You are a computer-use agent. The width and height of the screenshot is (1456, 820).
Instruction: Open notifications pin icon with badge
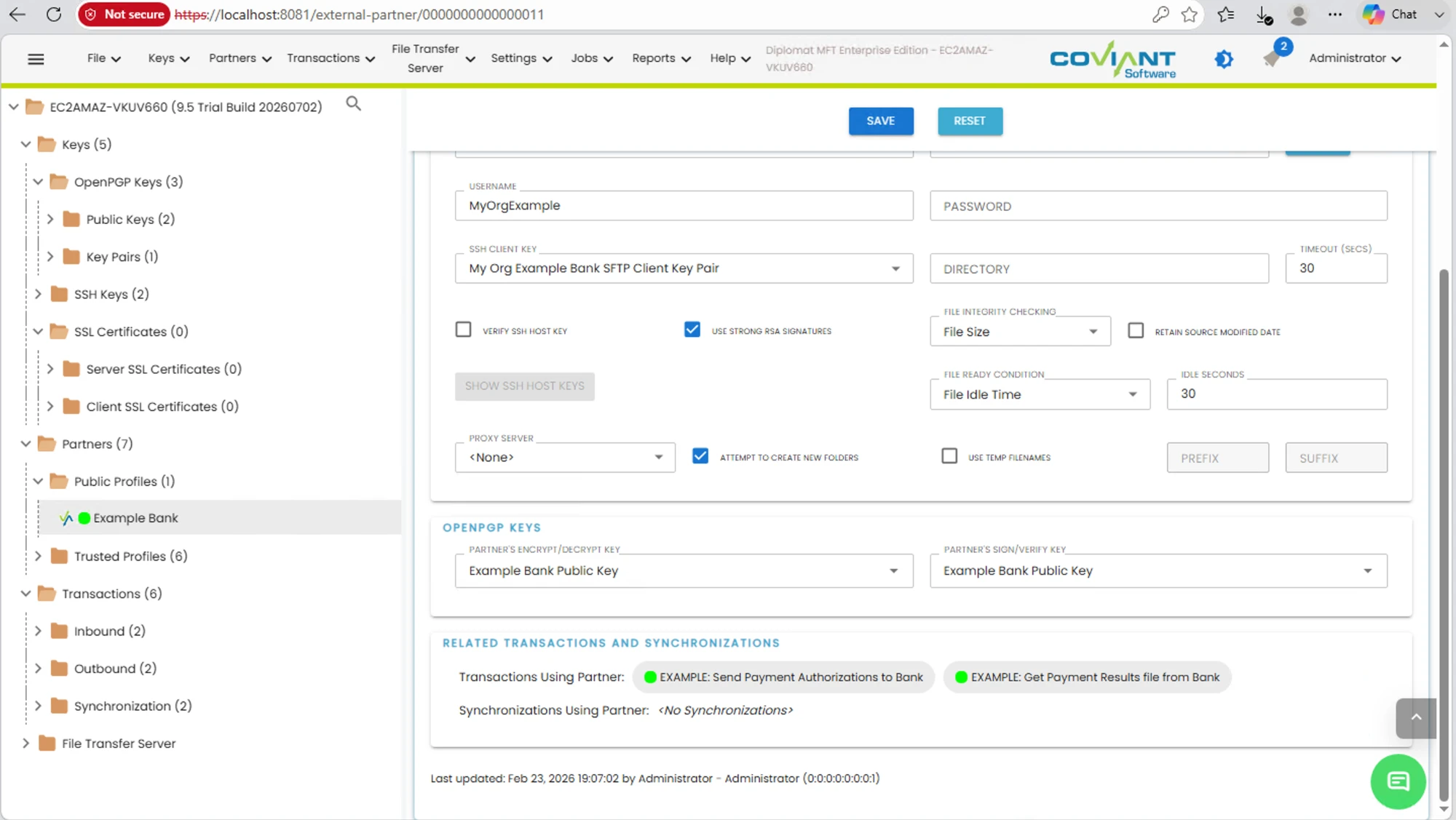[x=1273, y=57]
